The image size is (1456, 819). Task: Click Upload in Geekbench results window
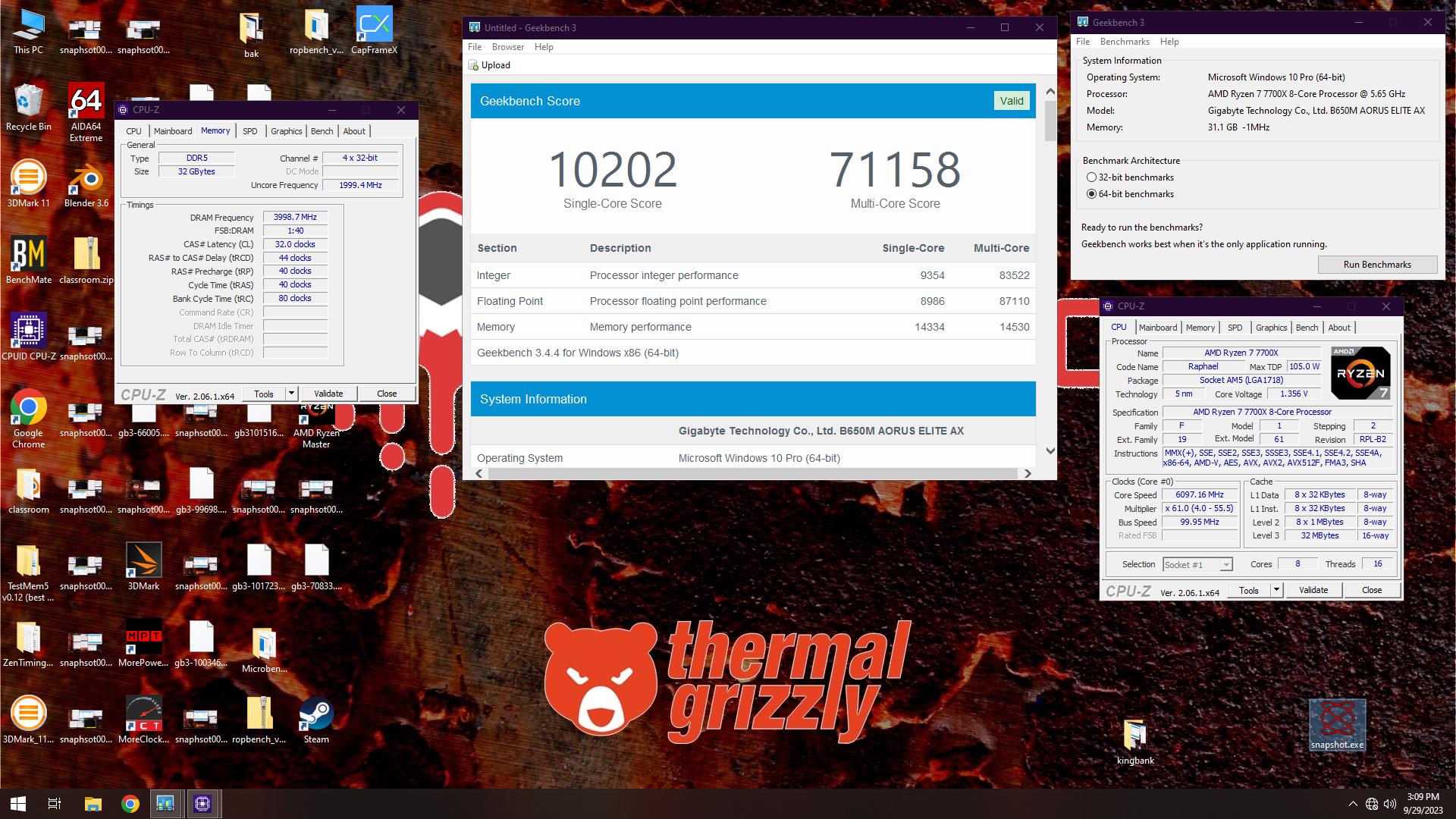490,65
